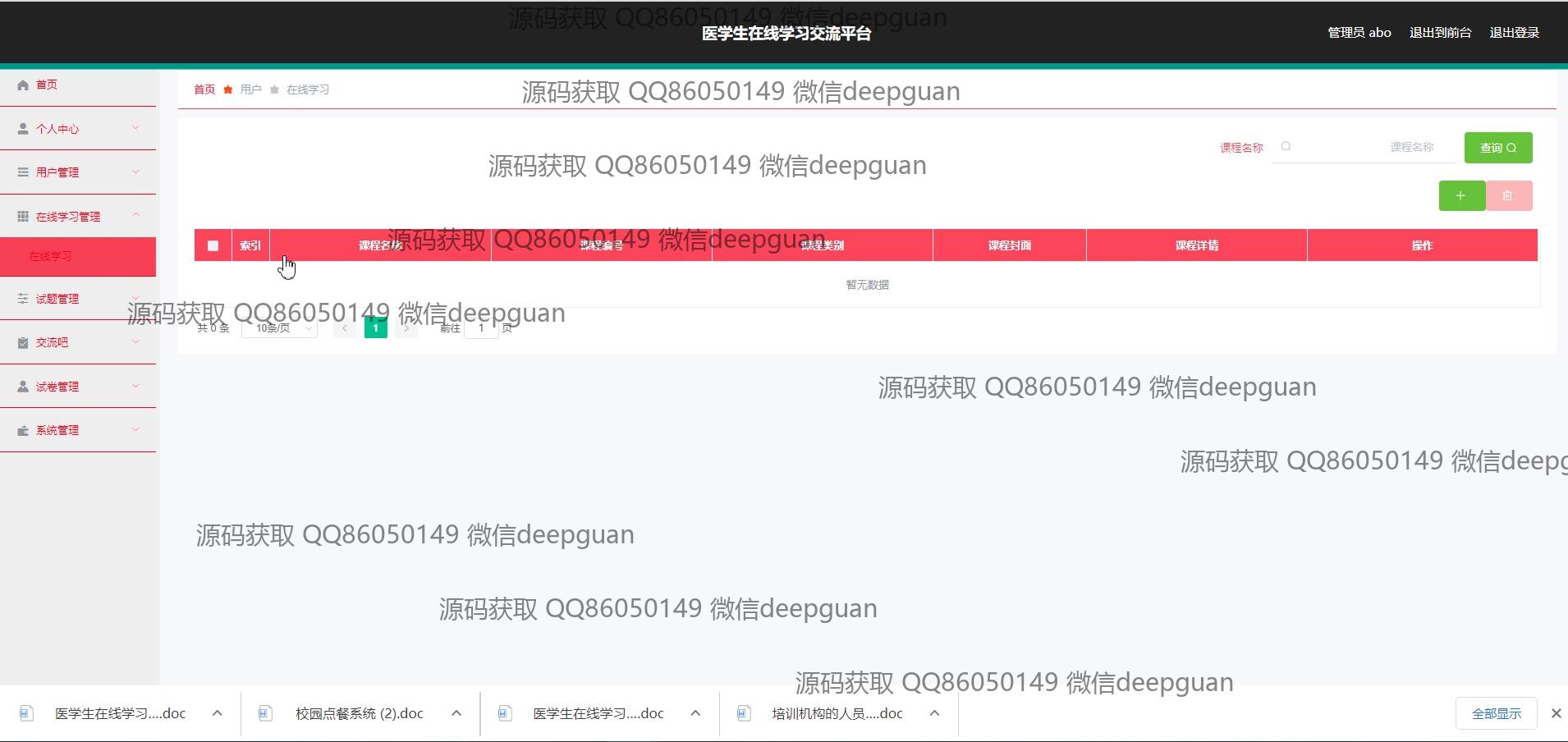
Task: Click the 操作 column header
Action: 1422,245
